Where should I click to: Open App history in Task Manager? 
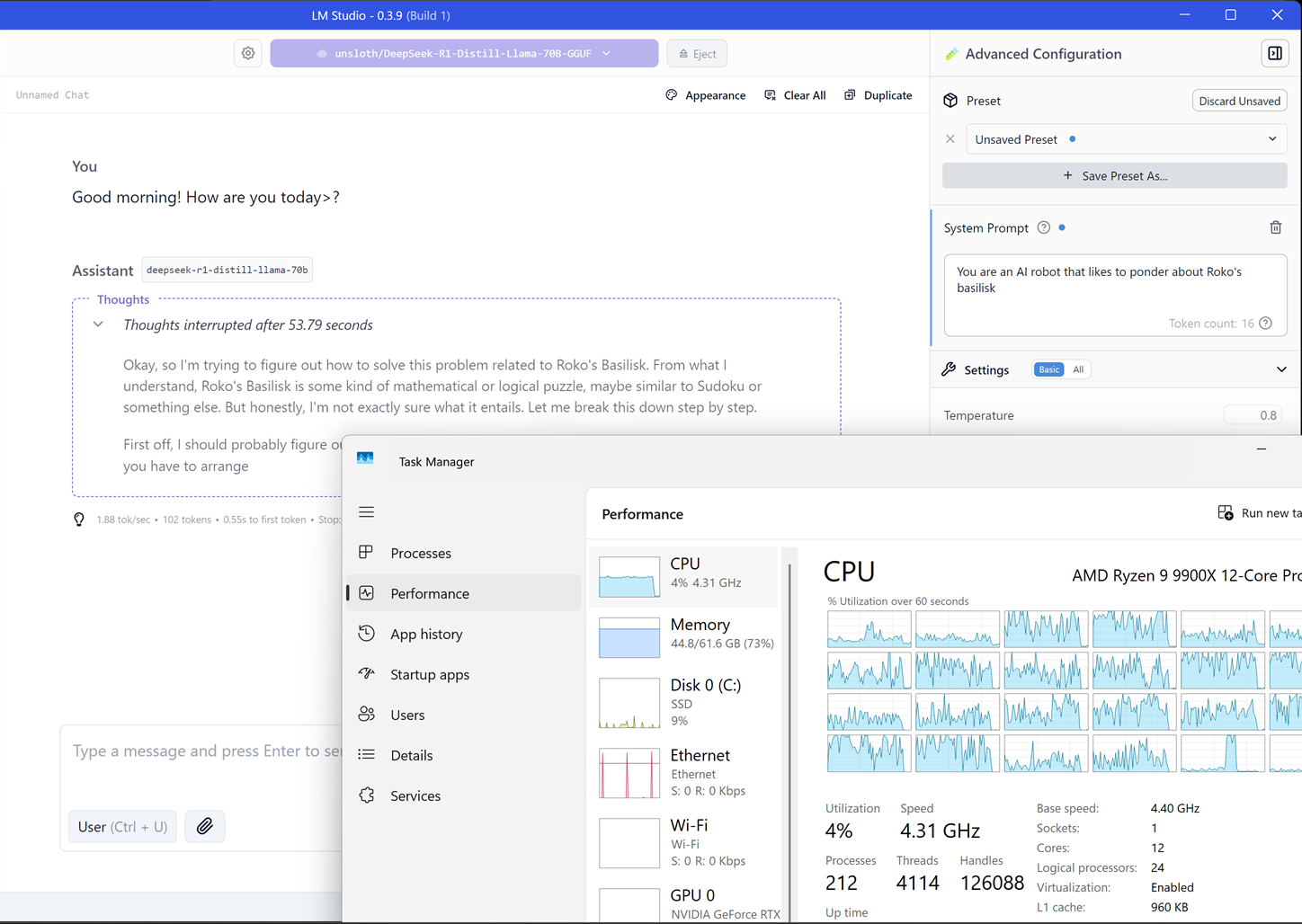(x=464, y=634)
